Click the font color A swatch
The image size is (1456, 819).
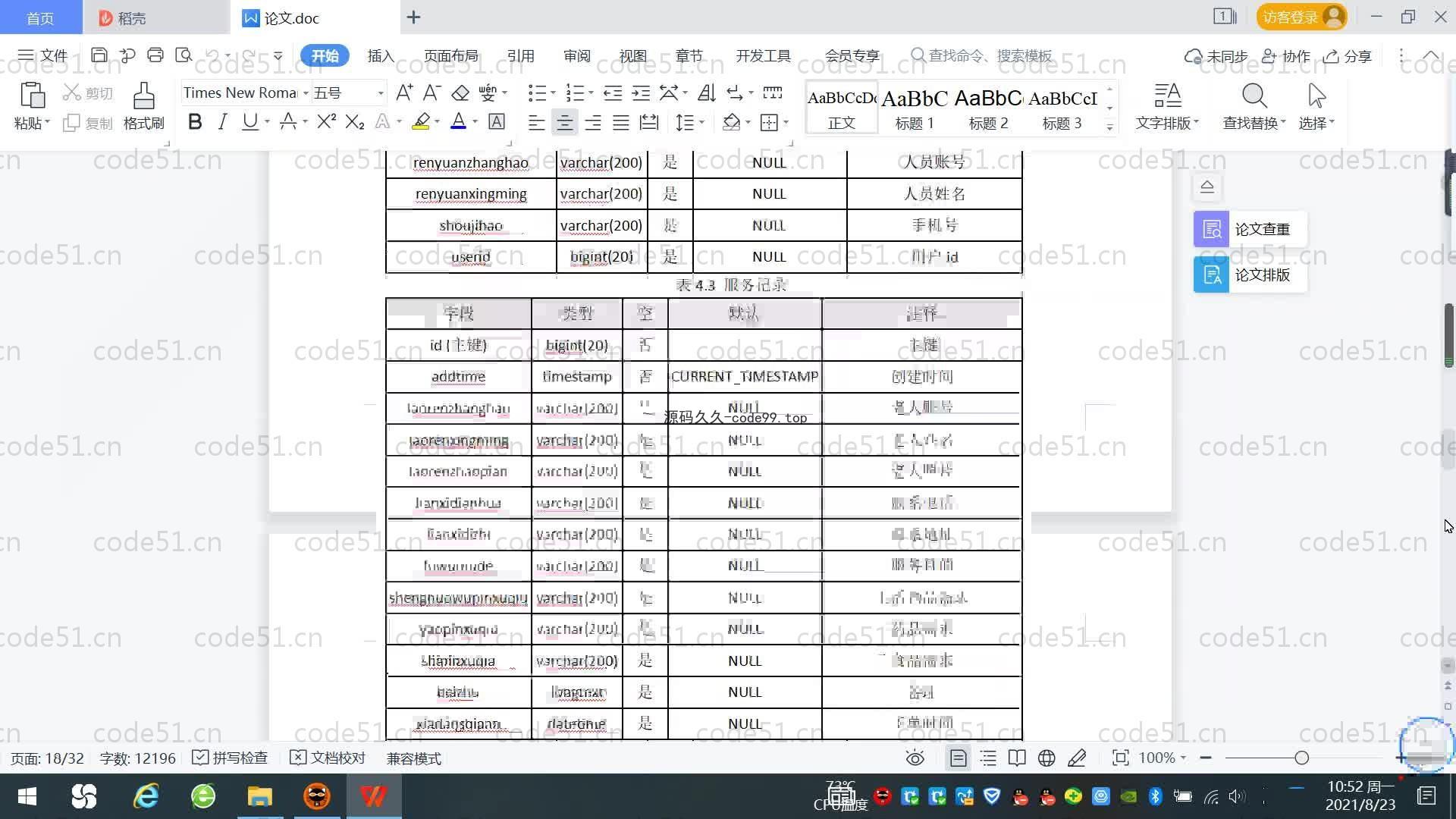pos(459,122)
